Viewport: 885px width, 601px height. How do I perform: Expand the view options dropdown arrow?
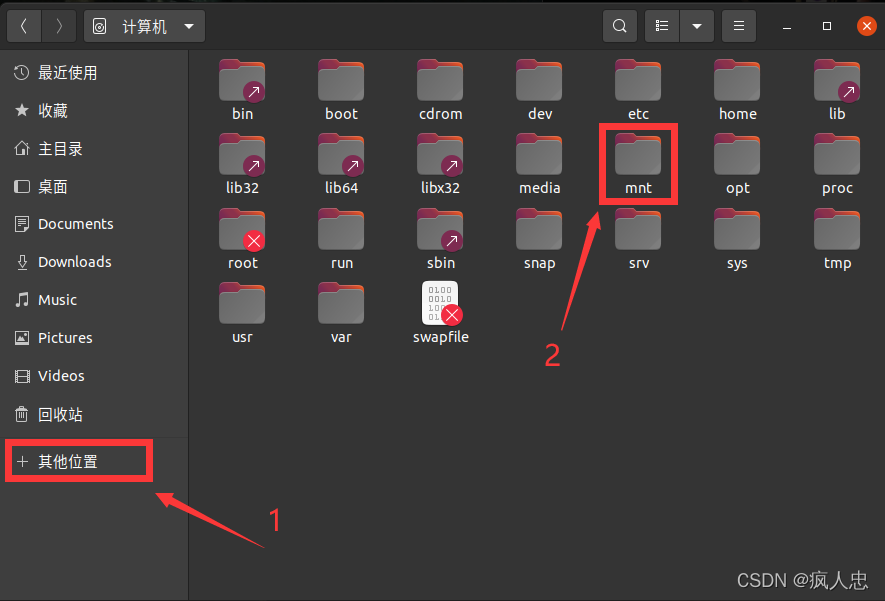pos(697,26)
